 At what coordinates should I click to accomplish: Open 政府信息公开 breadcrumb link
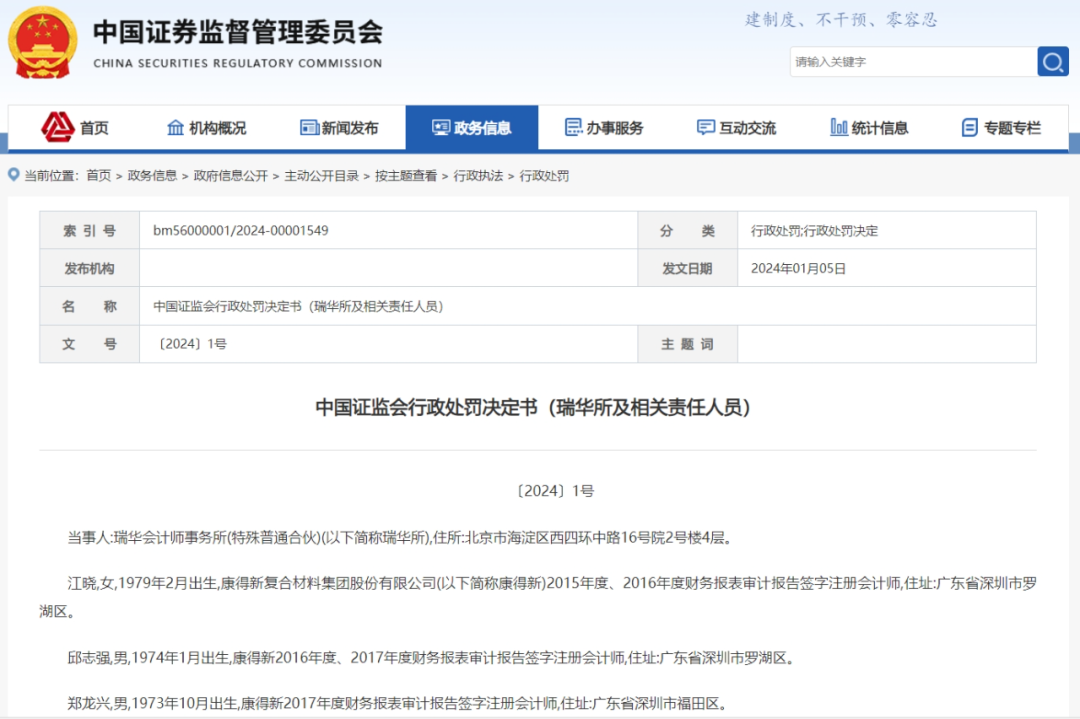click(x=231, y=176)
